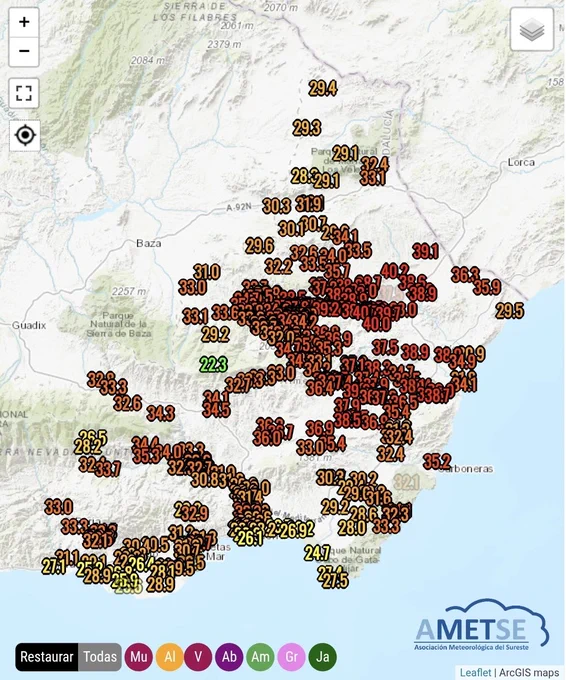Filter stations by Al region
The image size is (566, 680).
pyautogui.click(x=170, y=657)
